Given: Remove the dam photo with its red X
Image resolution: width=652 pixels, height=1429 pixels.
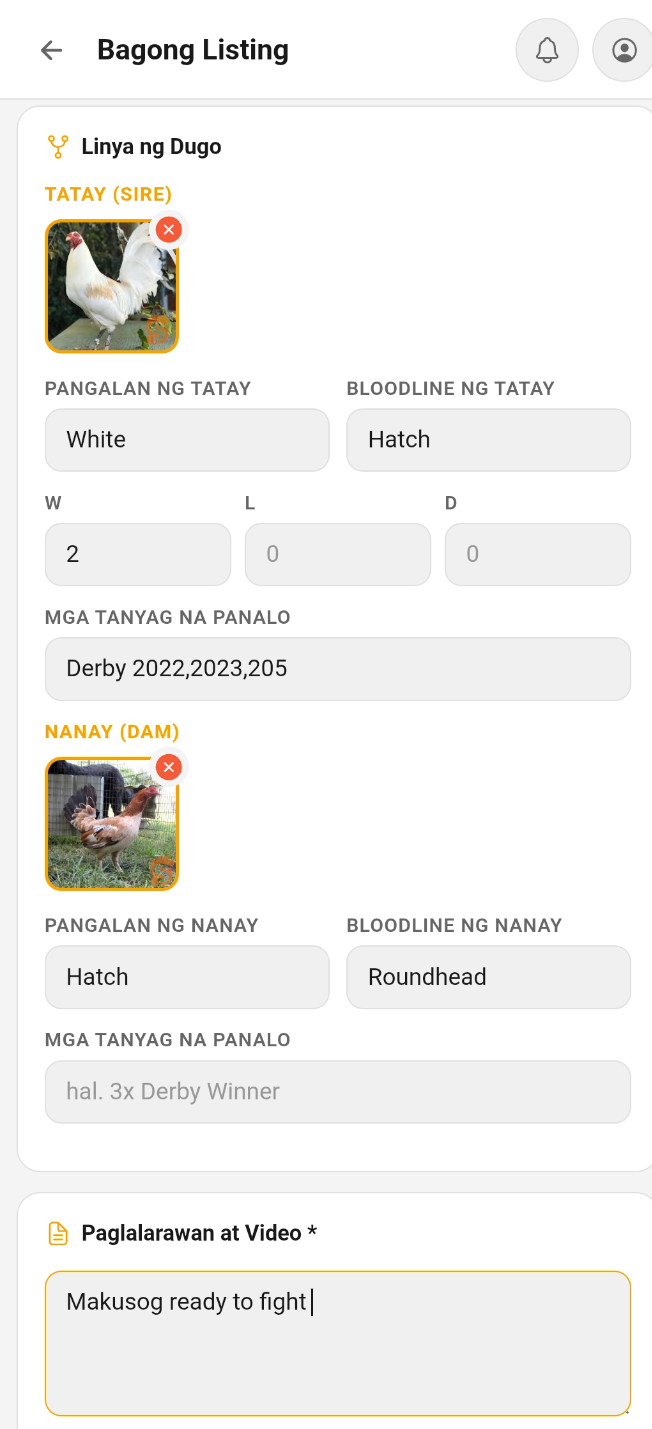Looking at the screenshot, I should pos(169,767).
